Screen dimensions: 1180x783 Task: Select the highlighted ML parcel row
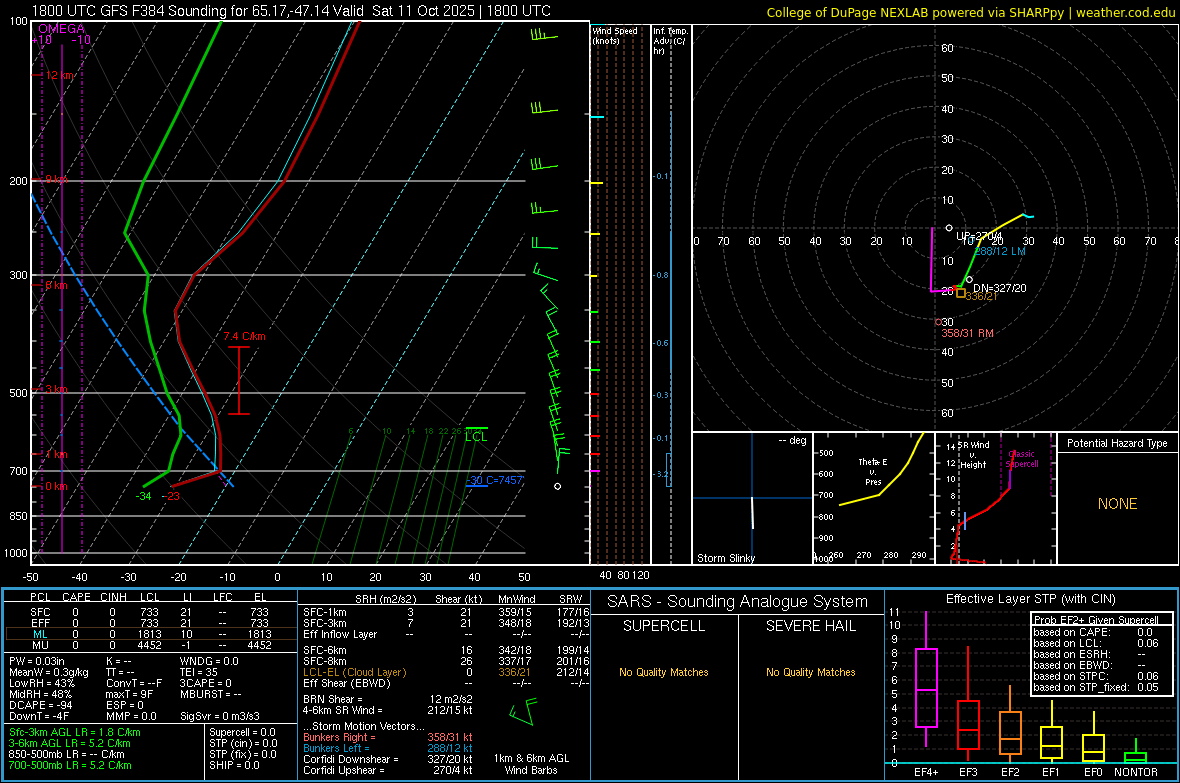[x=151, y=635]
